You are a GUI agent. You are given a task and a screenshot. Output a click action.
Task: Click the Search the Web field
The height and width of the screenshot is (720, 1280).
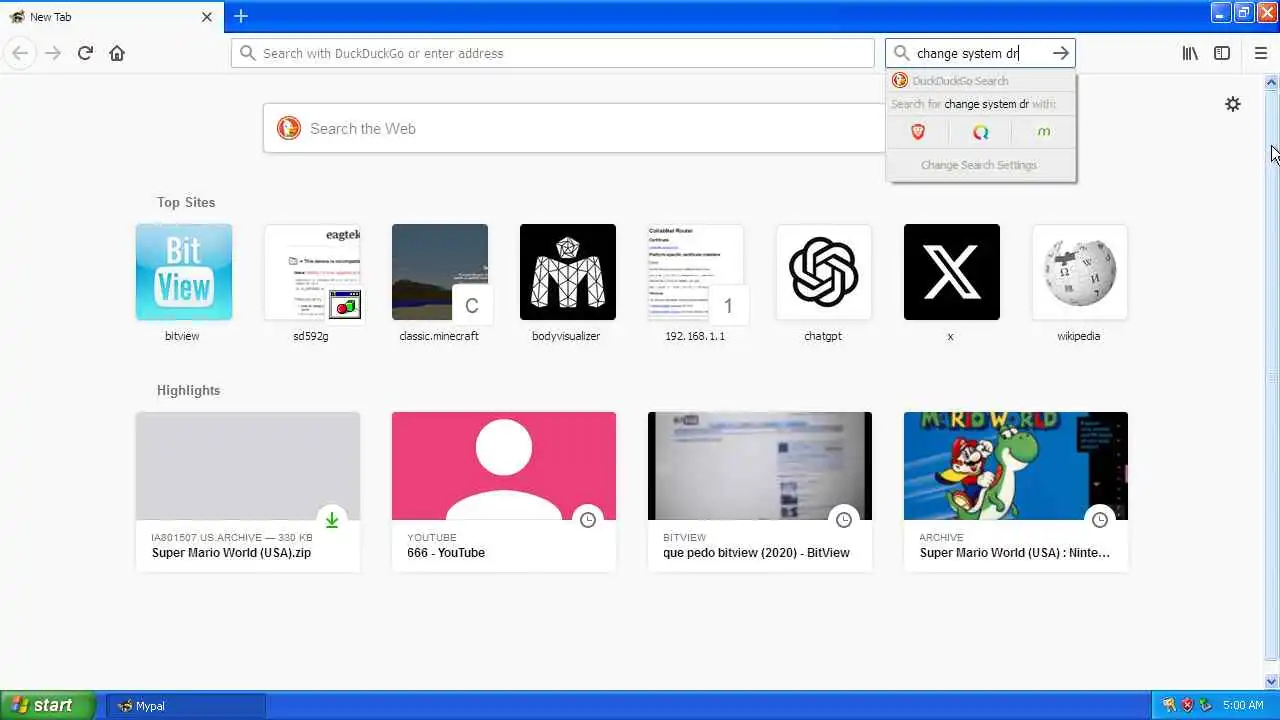click(x=574, y=128)
